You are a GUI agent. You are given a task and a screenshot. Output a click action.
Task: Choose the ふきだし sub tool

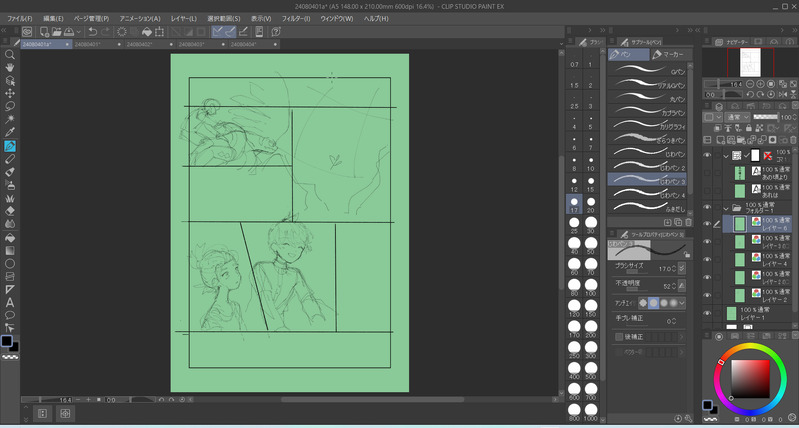coord(647,208)
